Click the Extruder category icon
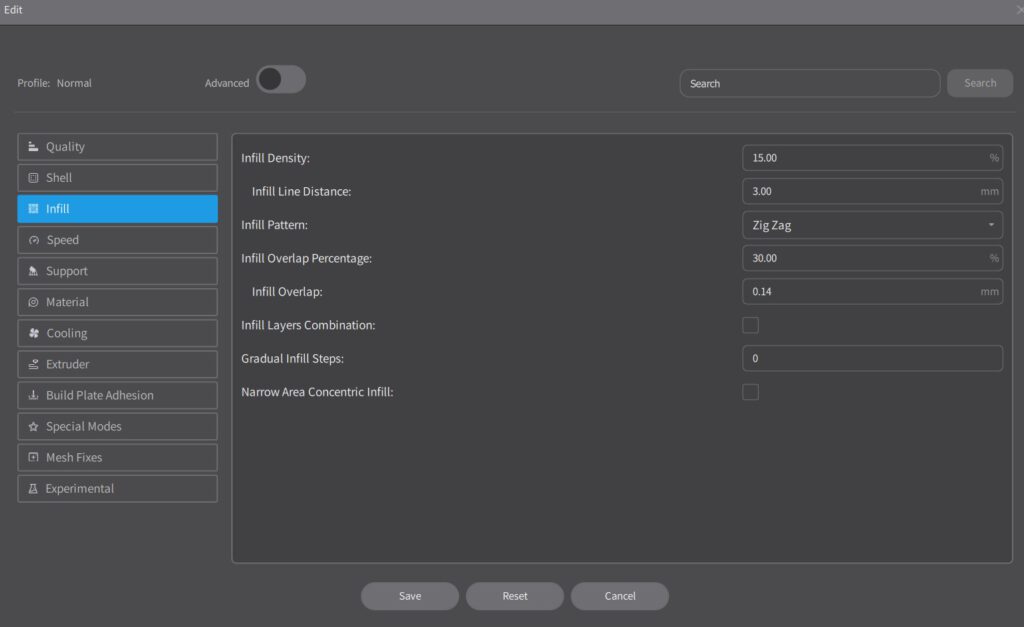1024x627 pixels. coord(33,364)
